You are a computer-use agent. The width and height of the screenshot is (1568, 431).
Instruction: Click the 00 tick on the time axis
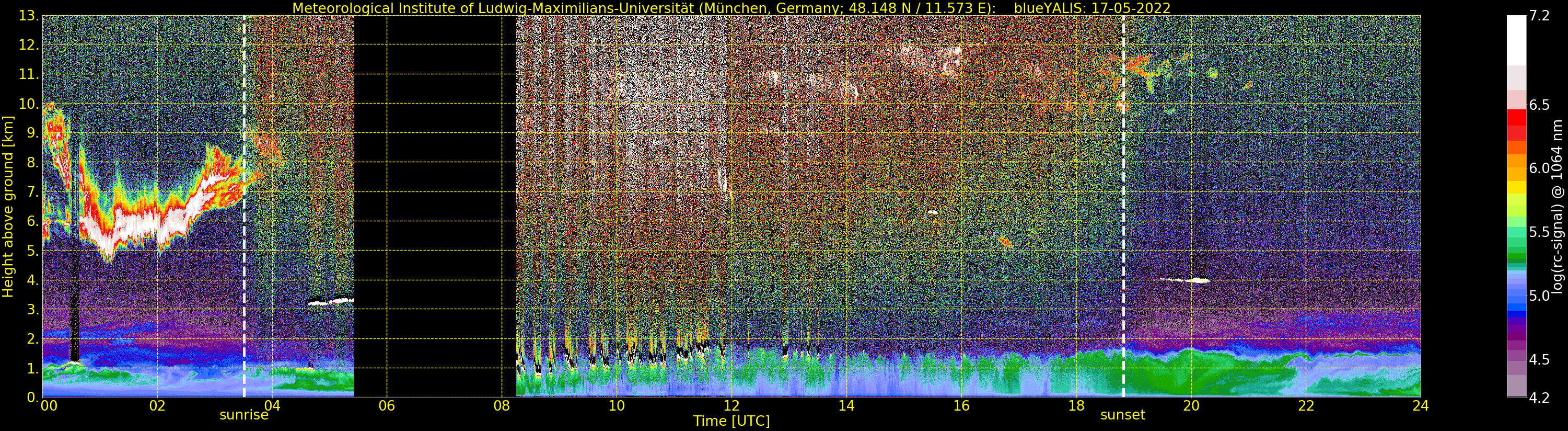pyautogui.click(x=49, y=405)
